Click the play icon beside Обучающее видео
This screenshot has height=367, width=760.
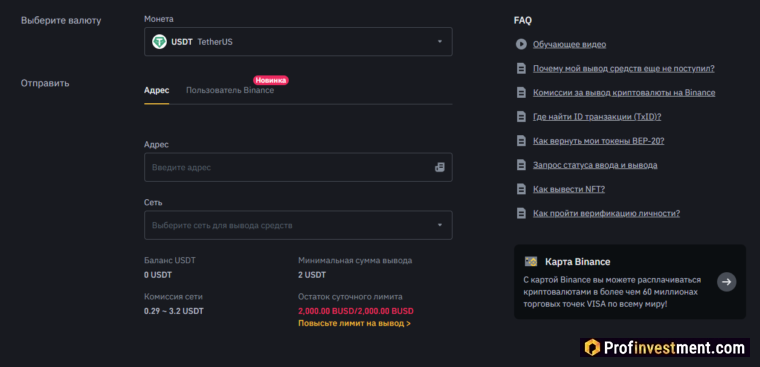521,44
